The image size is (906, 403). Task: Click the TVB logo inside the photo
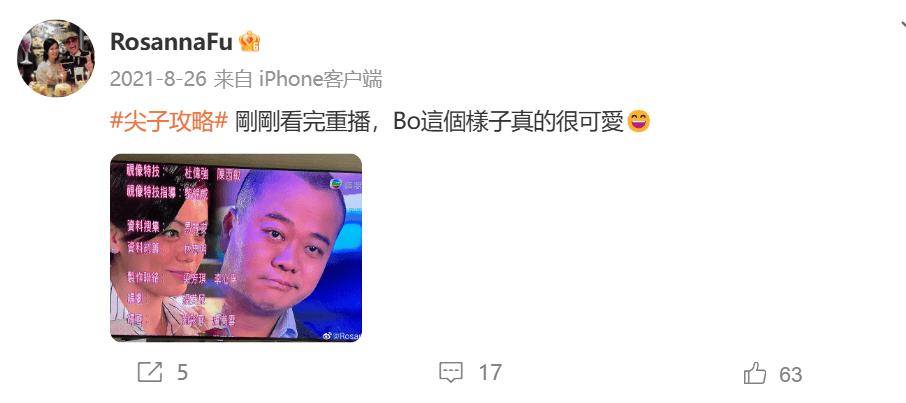point(335,183)
